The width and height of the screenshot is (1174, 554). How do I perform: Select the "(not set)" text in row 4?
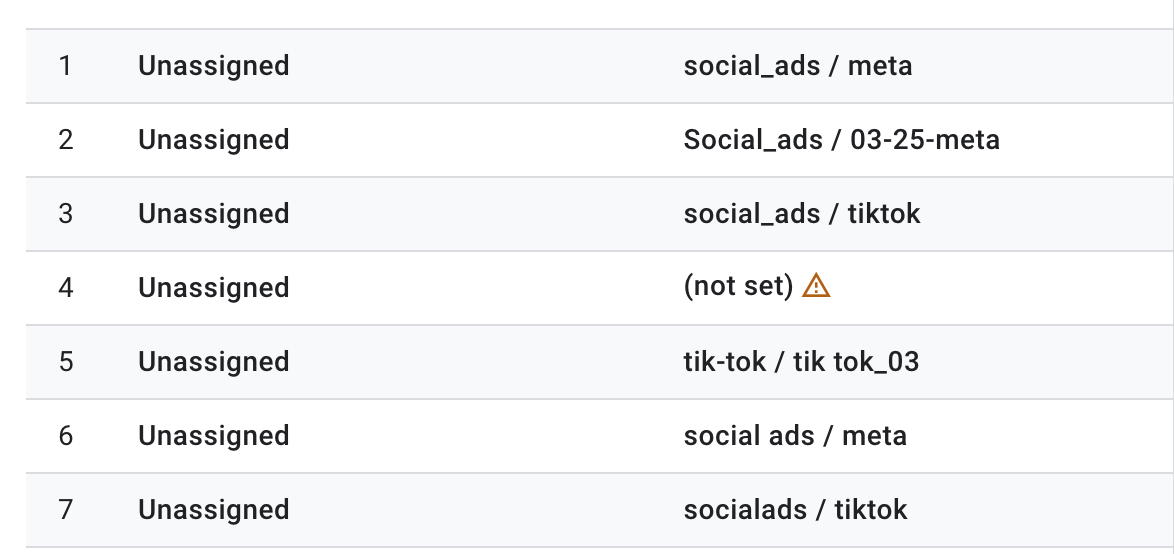[738, 288]
